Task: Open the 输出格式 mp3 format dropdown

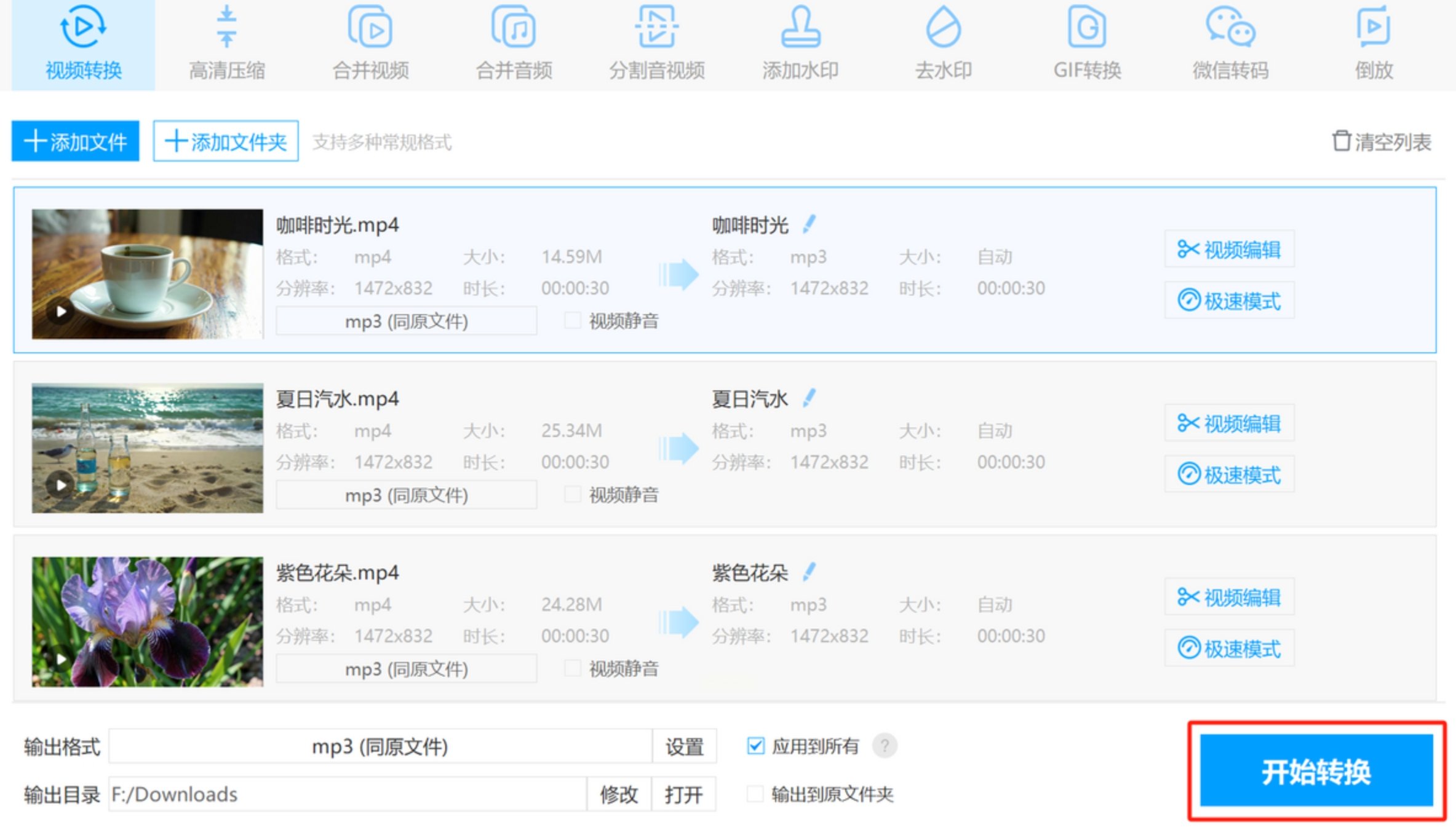Action: pos(380,746)
